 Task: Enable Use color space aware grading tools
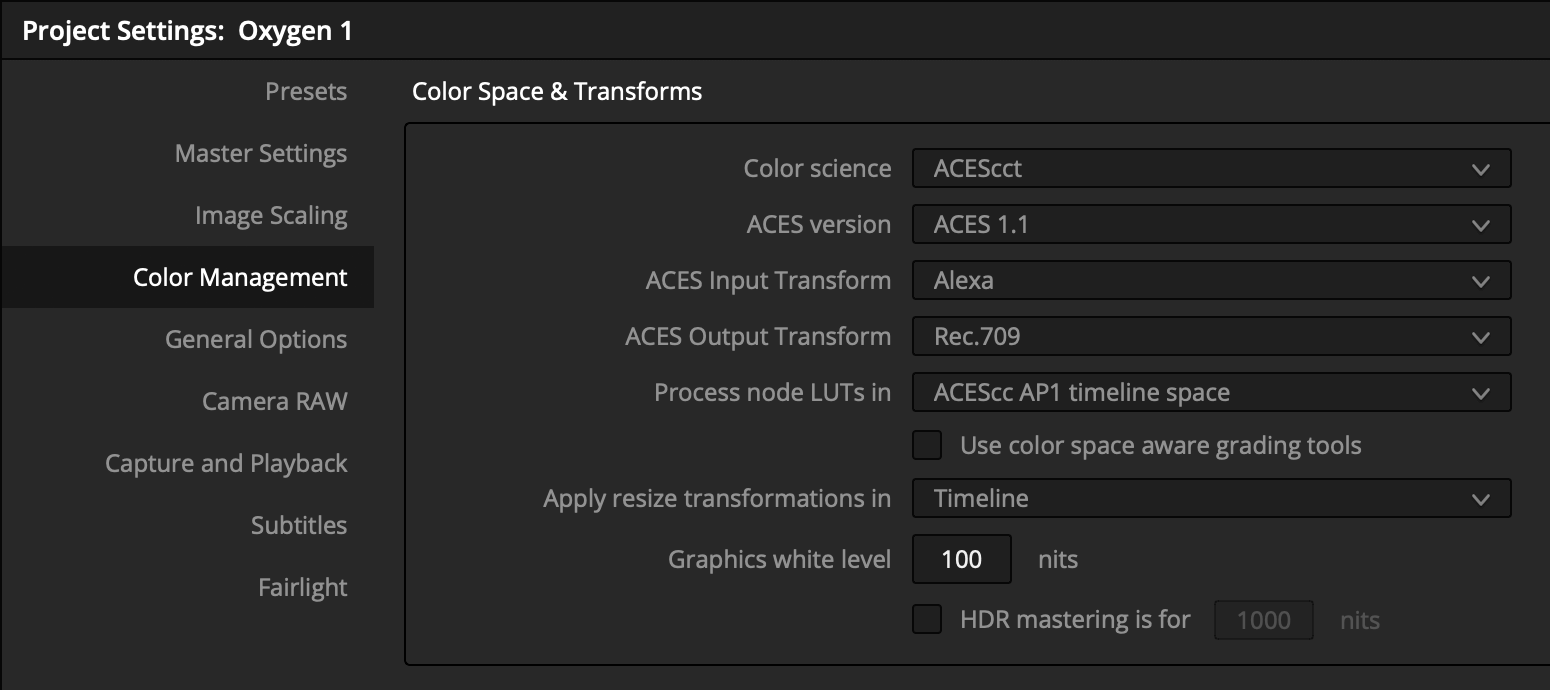(x=926, y=445)
